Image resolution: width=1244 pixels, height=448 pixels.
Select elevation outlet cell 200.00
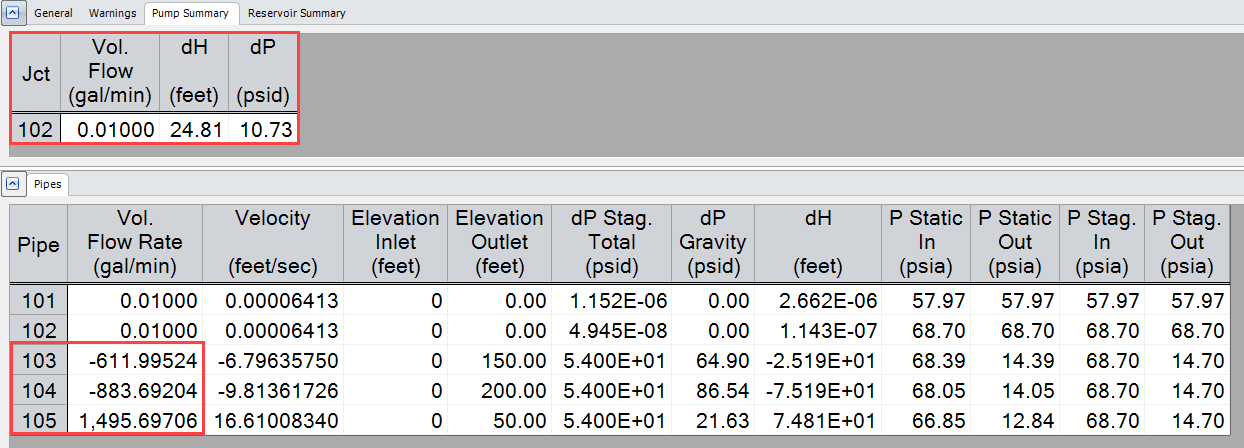coord(499,390)
